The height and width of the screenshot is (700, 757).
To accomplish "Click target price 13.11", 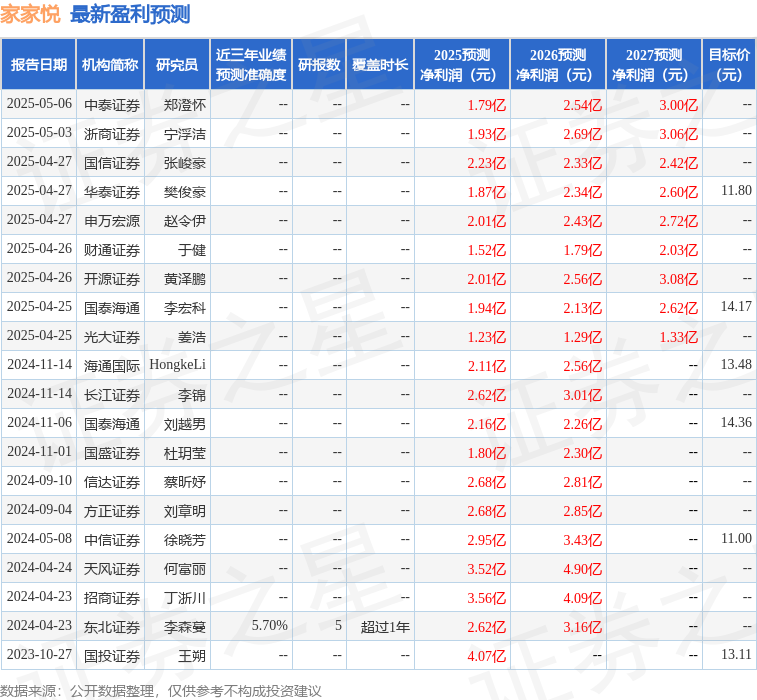I will (736, 654).
